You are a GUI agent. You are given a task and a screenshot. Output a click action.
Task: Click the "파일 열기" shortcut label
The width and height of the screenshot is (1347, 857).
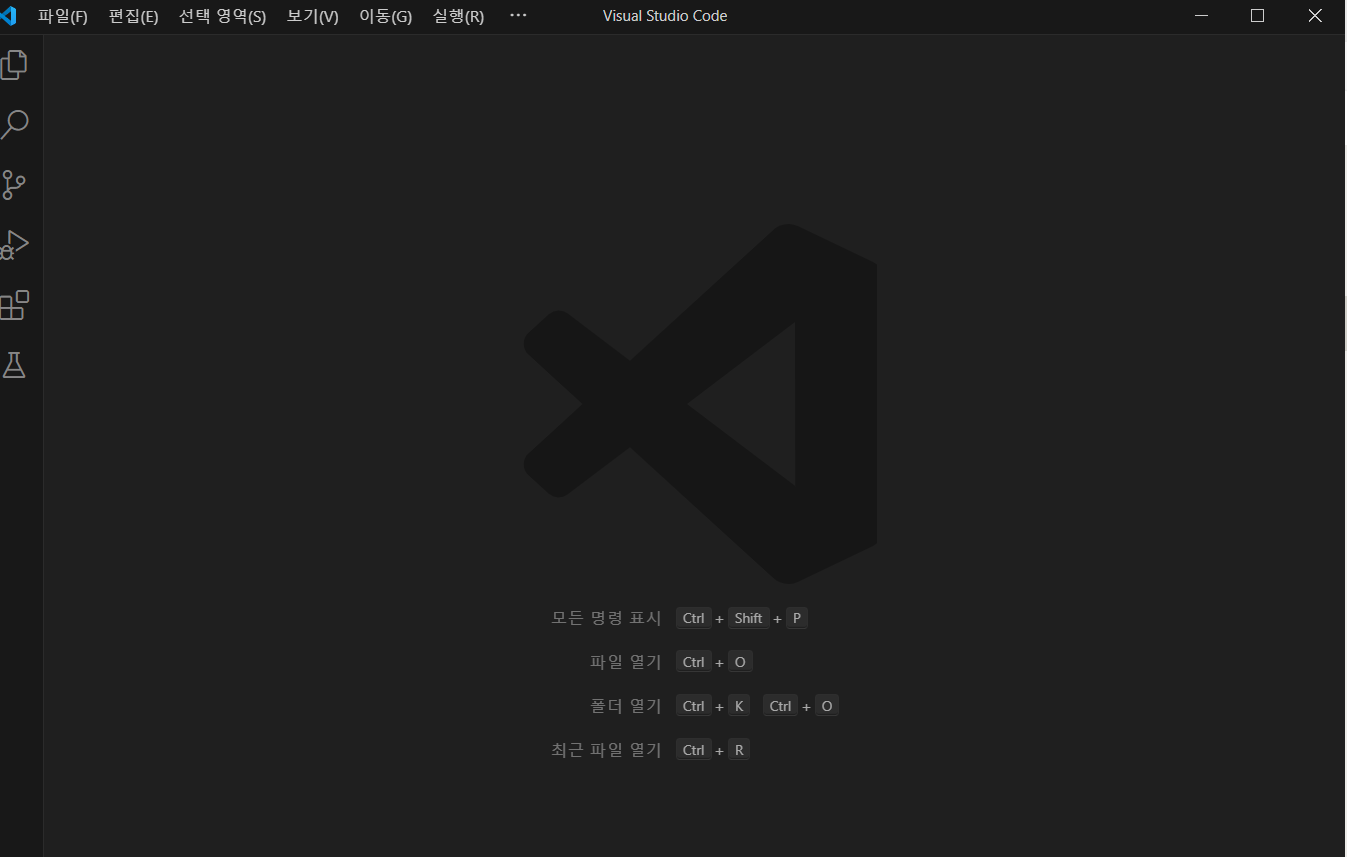coord(626,662)
